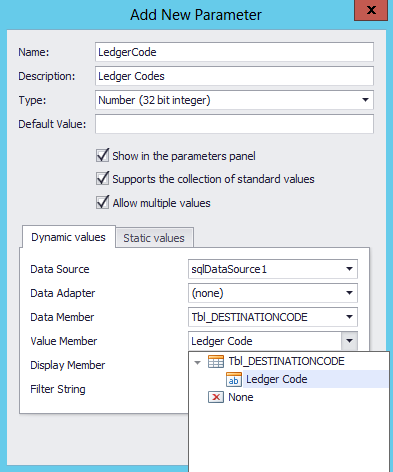The width and height of the screenshot is (393, 472).
Task: Click the Default Value input field
Action: pyautogui.click(x=234, y=124)
